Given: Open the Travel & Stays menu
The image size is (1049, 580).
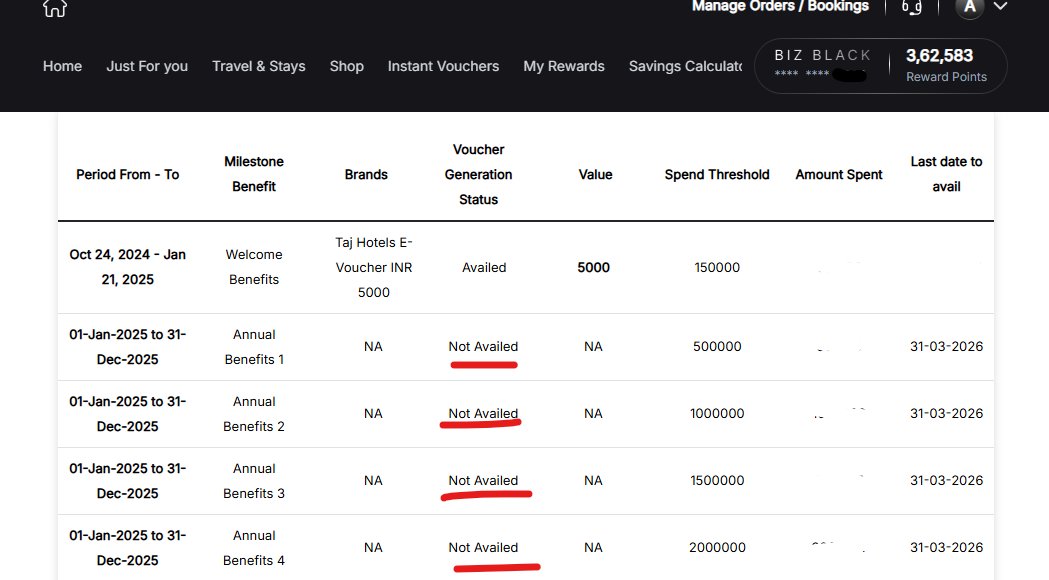Looking at the screenshot, I should point(259,66).
